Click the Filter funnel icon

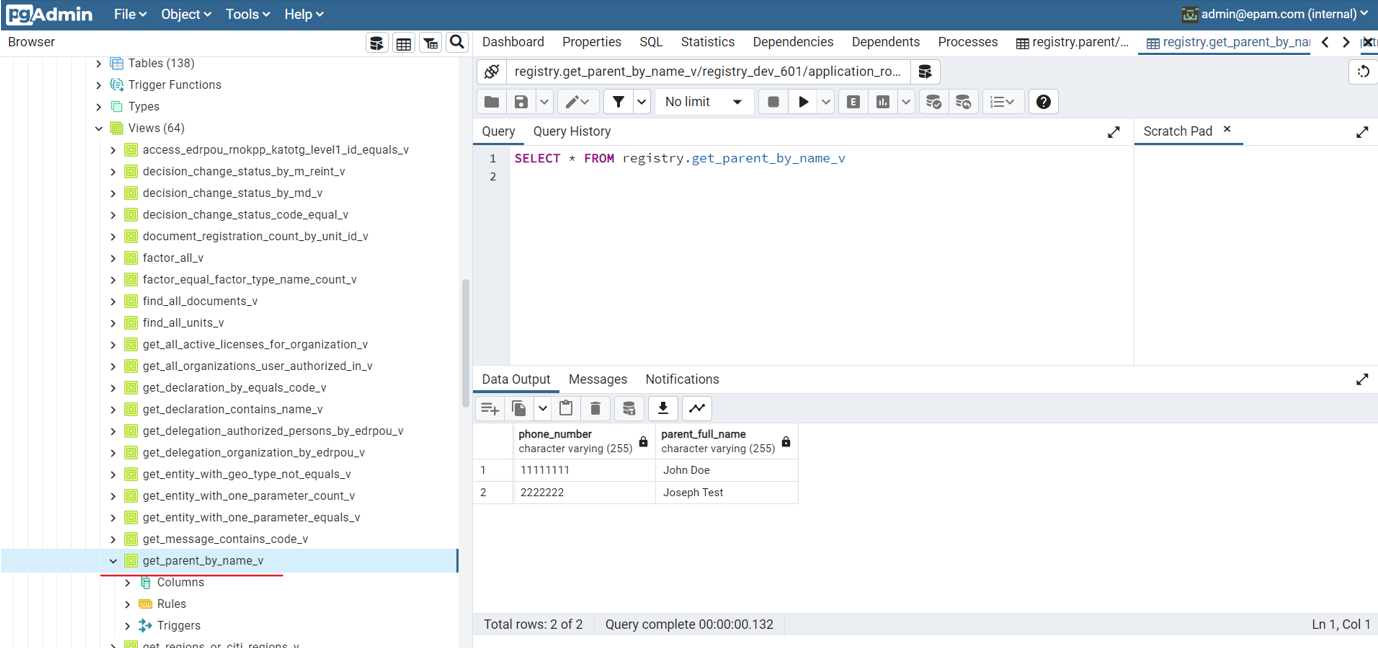(x=618, y=102)
